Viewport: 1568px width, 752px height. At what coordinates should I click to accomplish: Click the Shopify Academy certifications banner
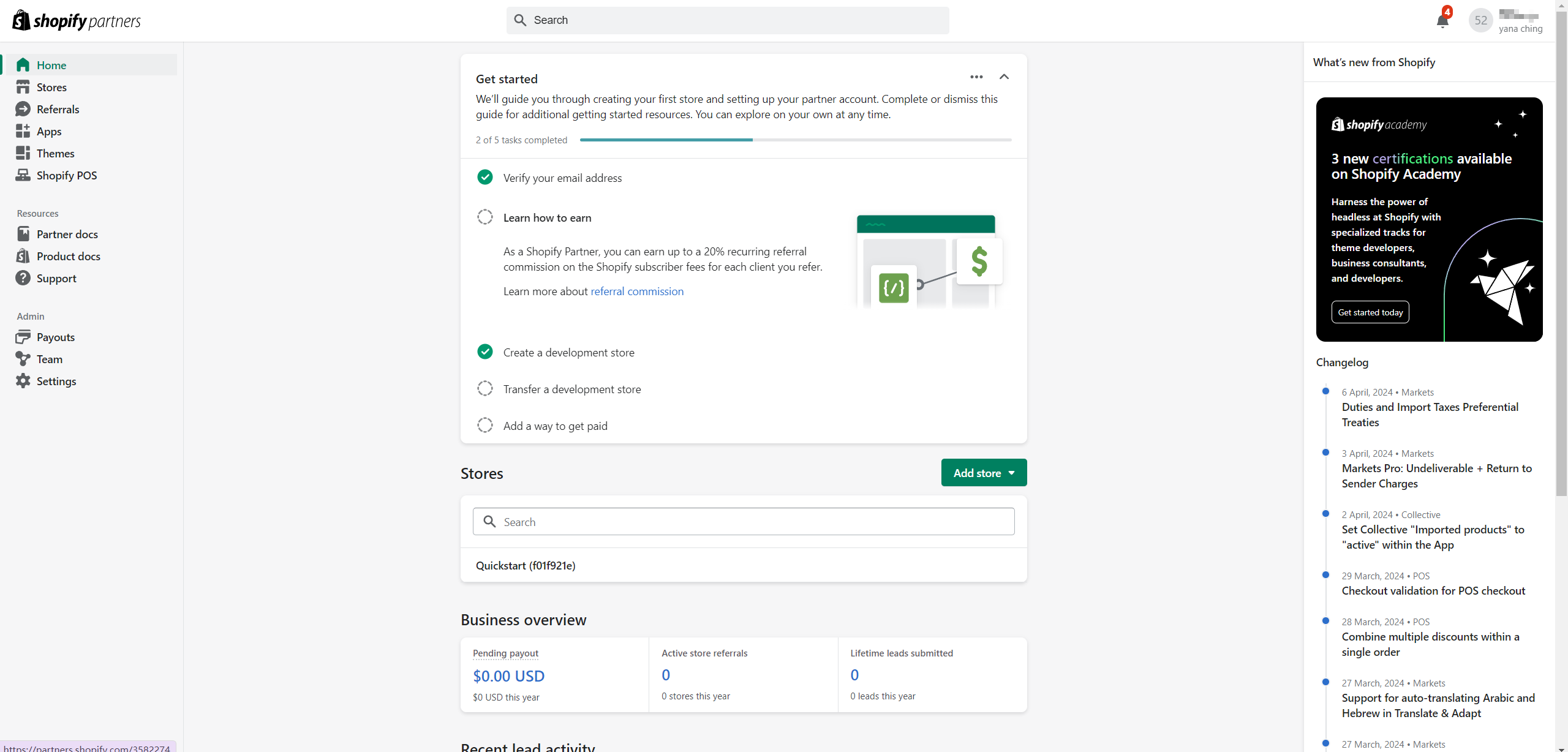tap(1429, 219)
